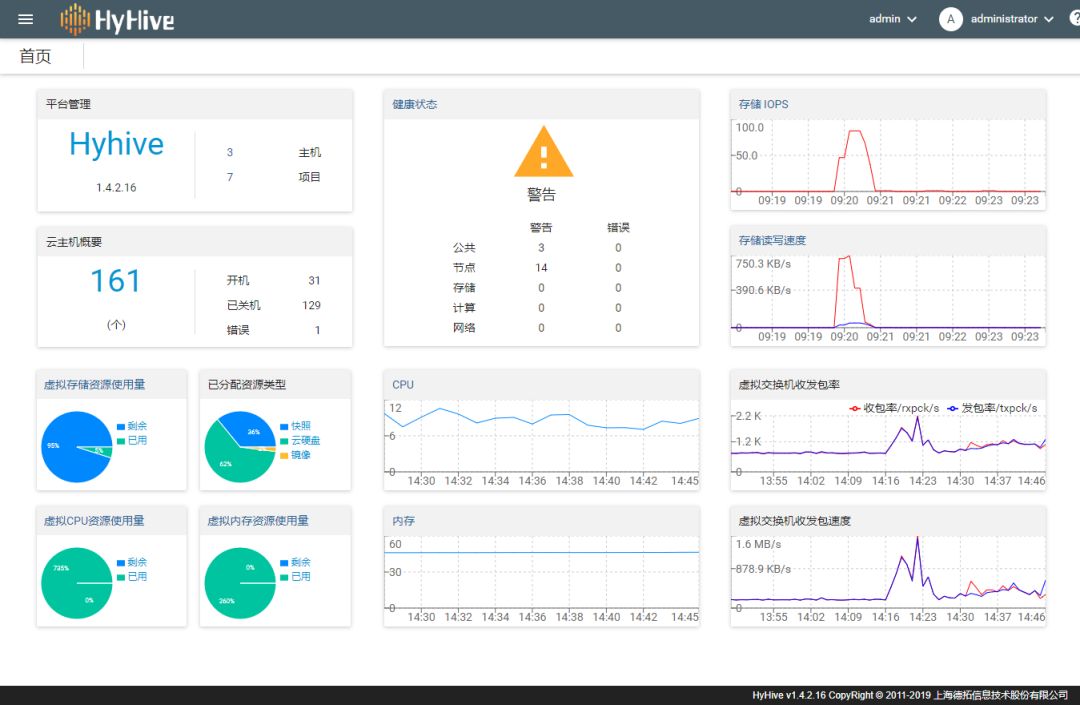Open the administrator account dropdown
1080x705 pixels.
[x=1012, y=19]
